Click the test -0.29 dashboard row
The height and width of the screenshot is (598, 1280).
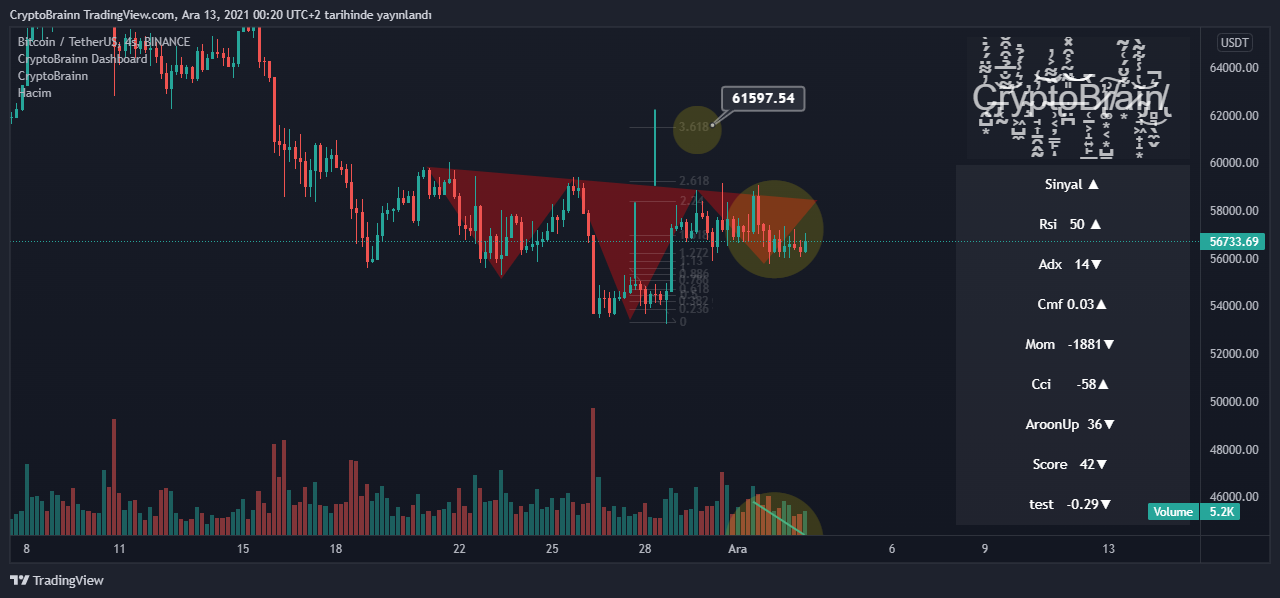click(x=1072, y=504)
